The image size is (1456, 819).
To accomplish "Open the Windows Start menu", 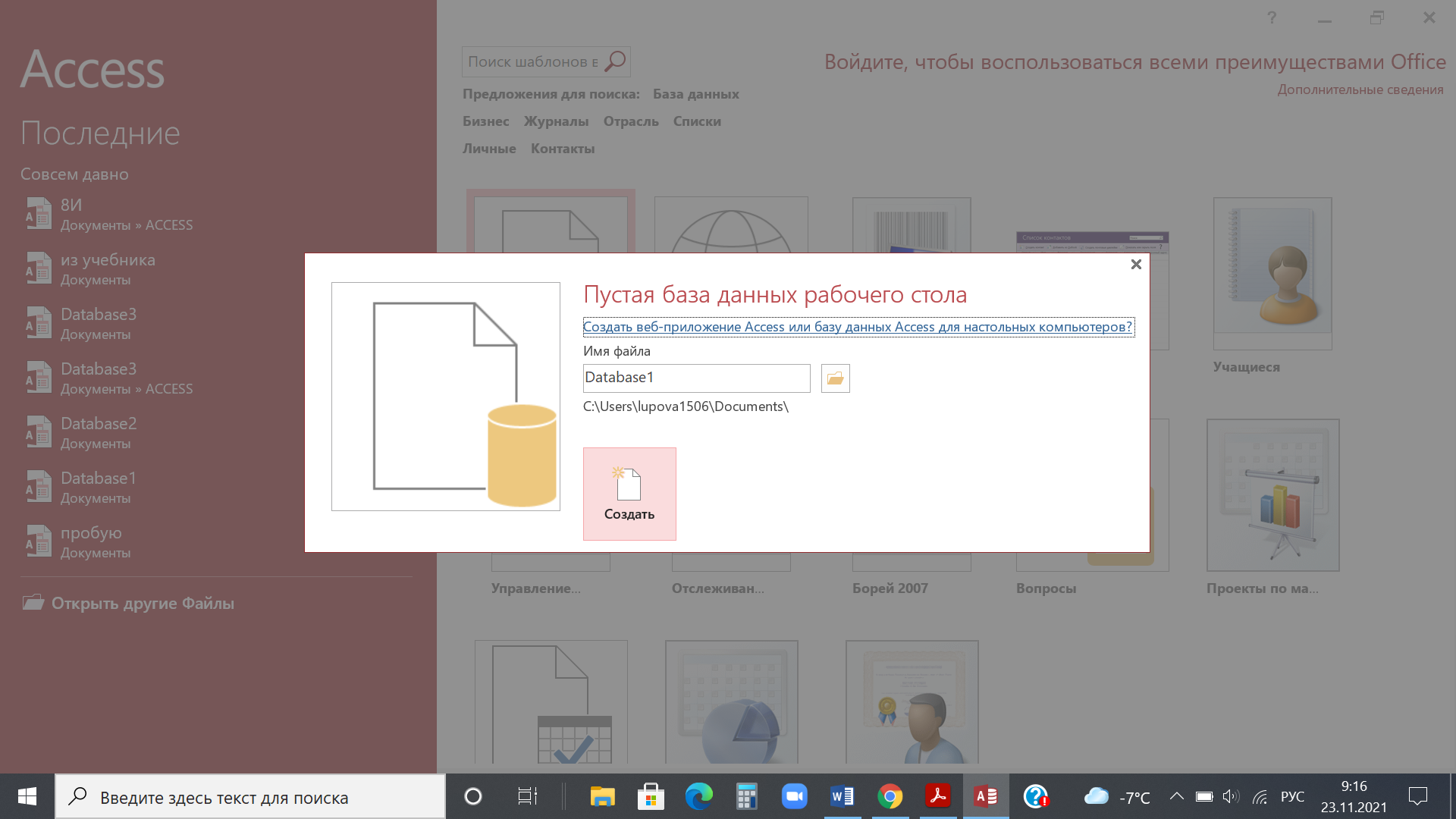I will click(x=27, y=796).
